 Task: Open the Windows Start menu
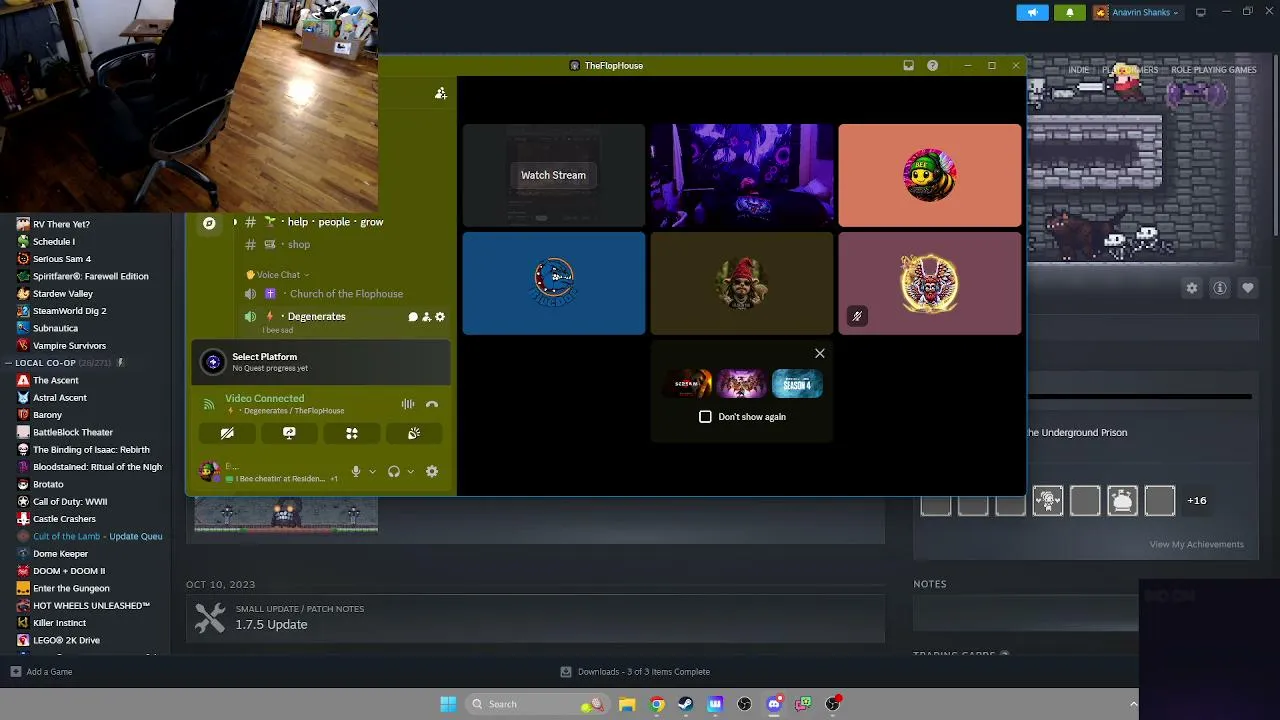[448, 704]
